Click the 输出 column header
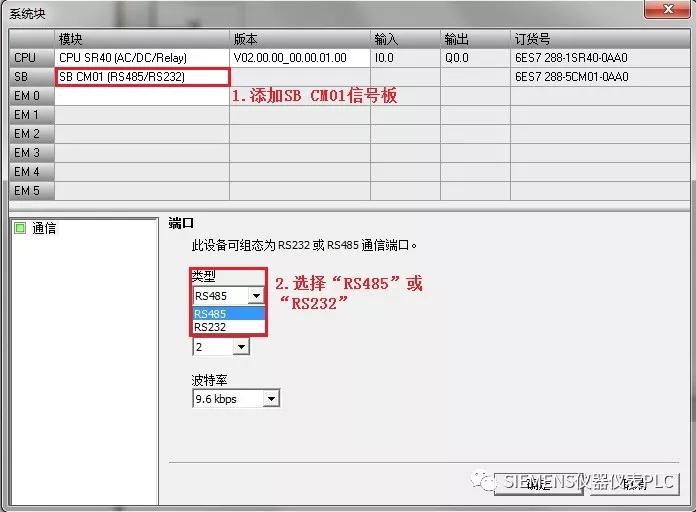Image resolution: width=696 pixels, height=512 pixels. pyautogui.click(x=475, y=39)
